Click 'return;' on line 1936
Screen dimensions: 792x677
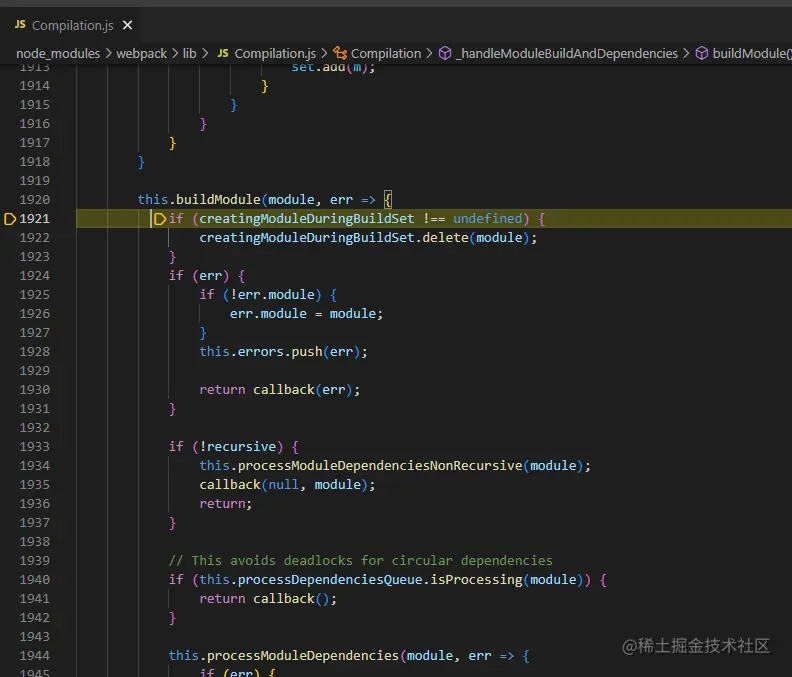coord(226,504)
